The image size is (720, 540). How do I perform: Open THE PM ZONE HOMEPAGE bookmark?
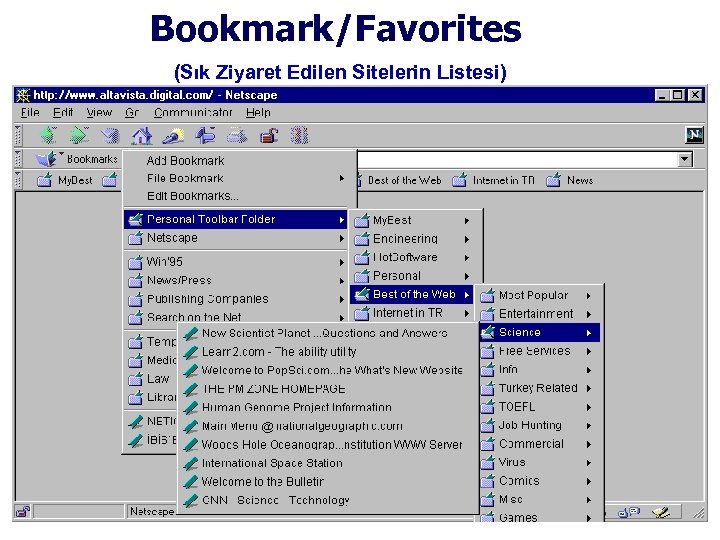point(327,389)
